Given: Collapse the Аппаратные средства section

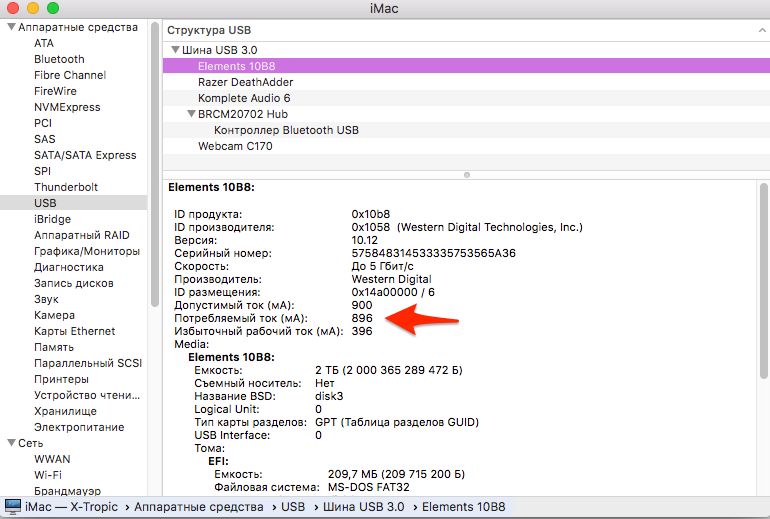Looking at the screenshot, I should 11,27.
